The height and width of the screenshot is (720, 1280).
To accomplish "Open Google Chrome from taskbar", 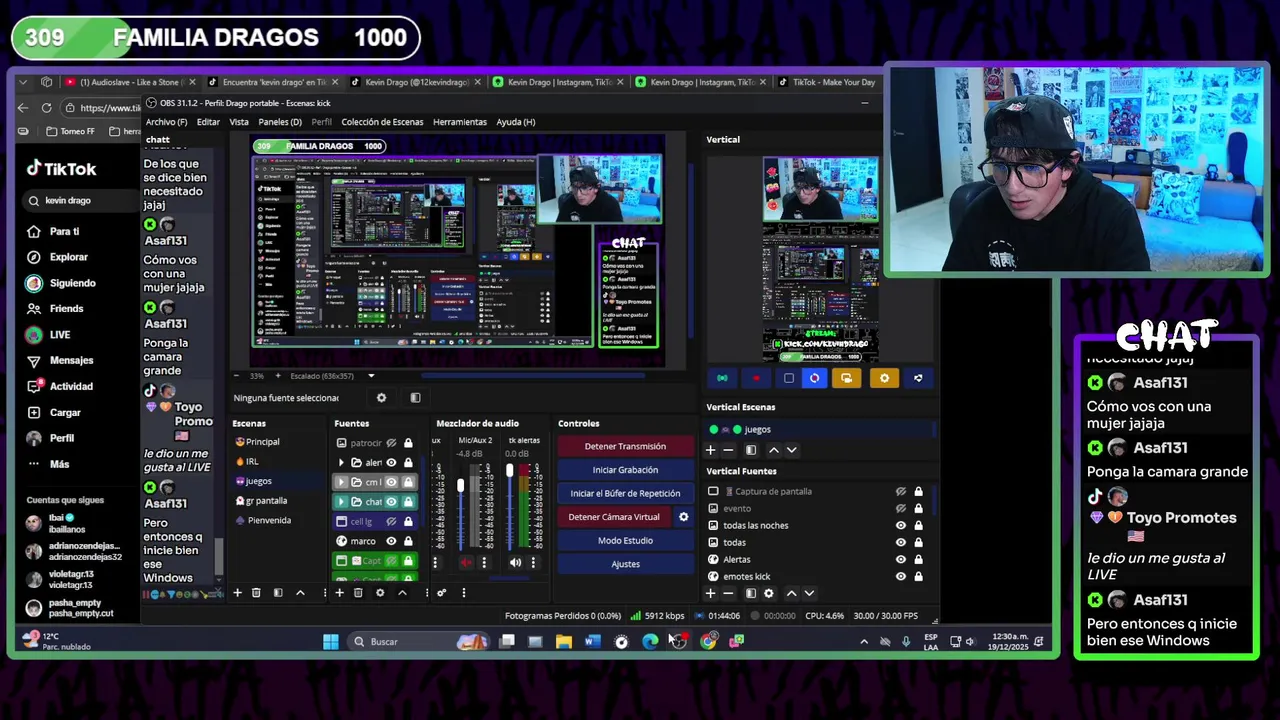I will [x=708, y=642].
